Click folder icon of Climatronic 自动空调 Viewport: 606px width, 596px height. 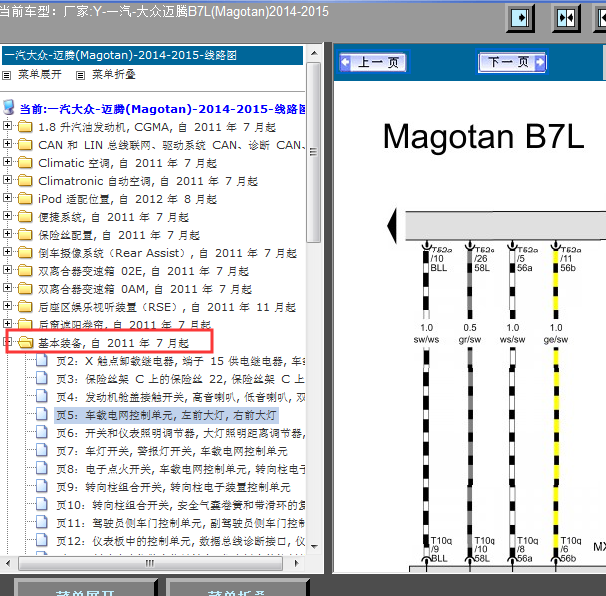click(x=26, y=181)
